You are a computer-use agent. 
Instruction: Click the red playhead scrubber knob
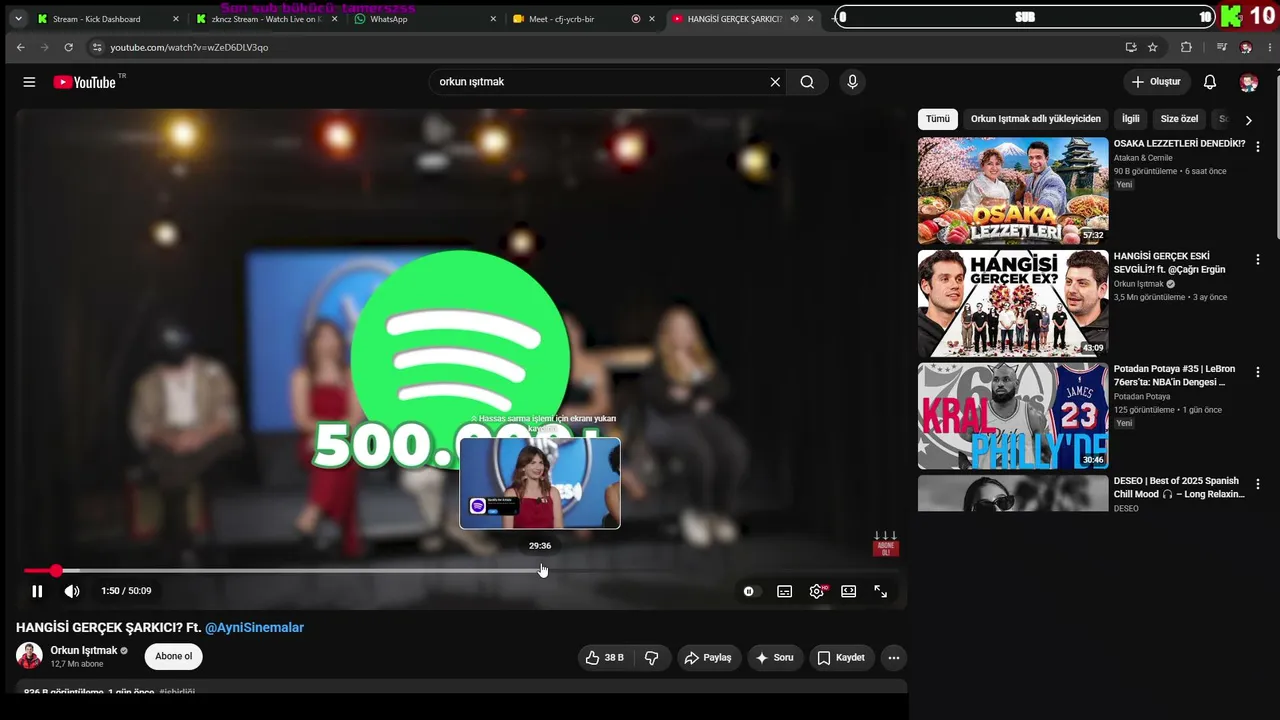tap(56, 571)
